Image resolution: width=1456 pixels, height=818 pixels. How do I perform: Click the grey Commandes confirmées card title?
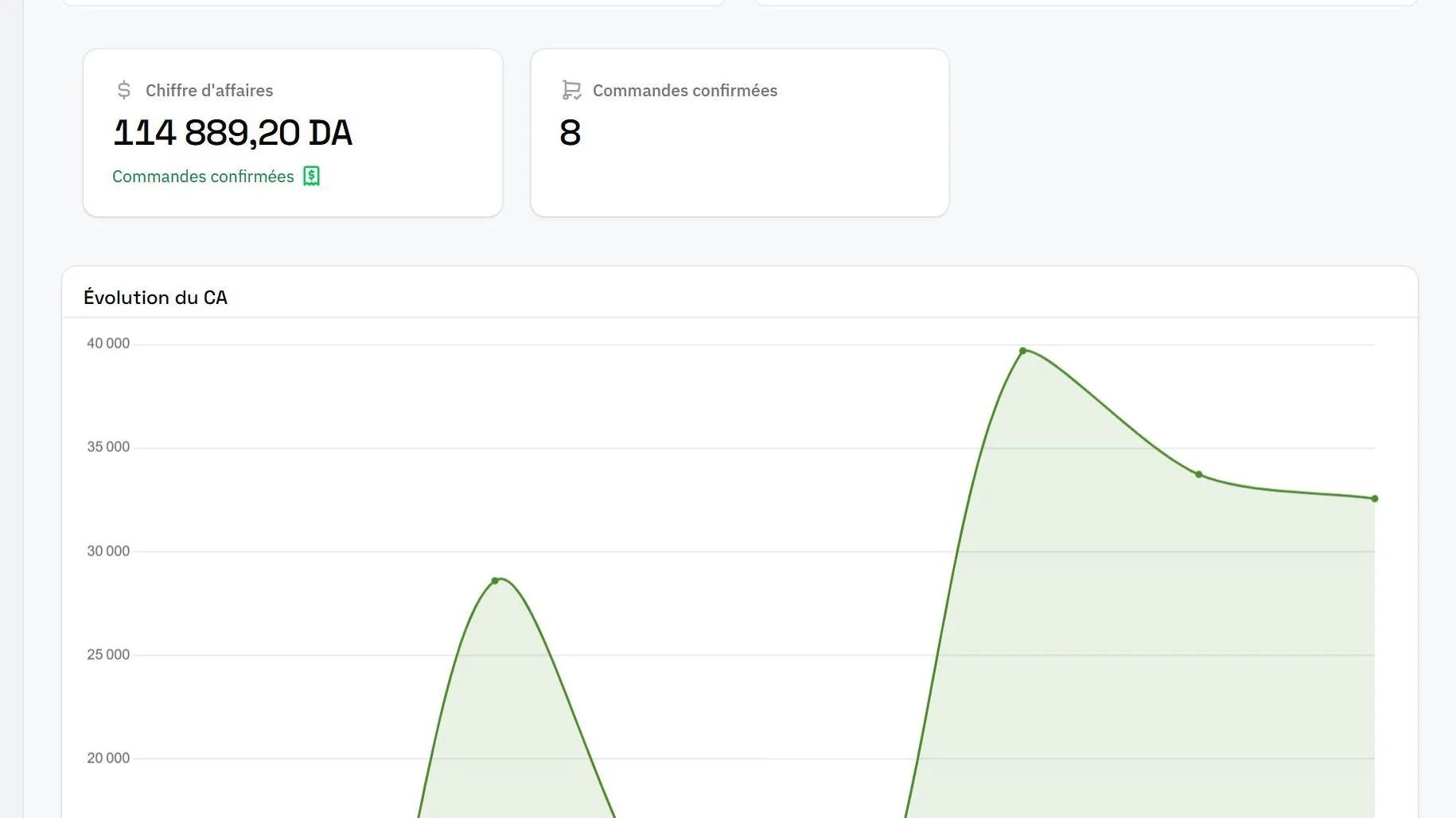coord(685,91)
